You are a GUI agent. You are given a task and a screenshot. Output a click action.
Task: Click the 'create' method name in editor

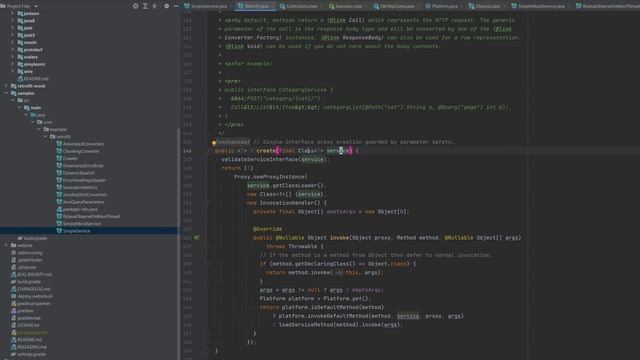(x=266, y=151)
